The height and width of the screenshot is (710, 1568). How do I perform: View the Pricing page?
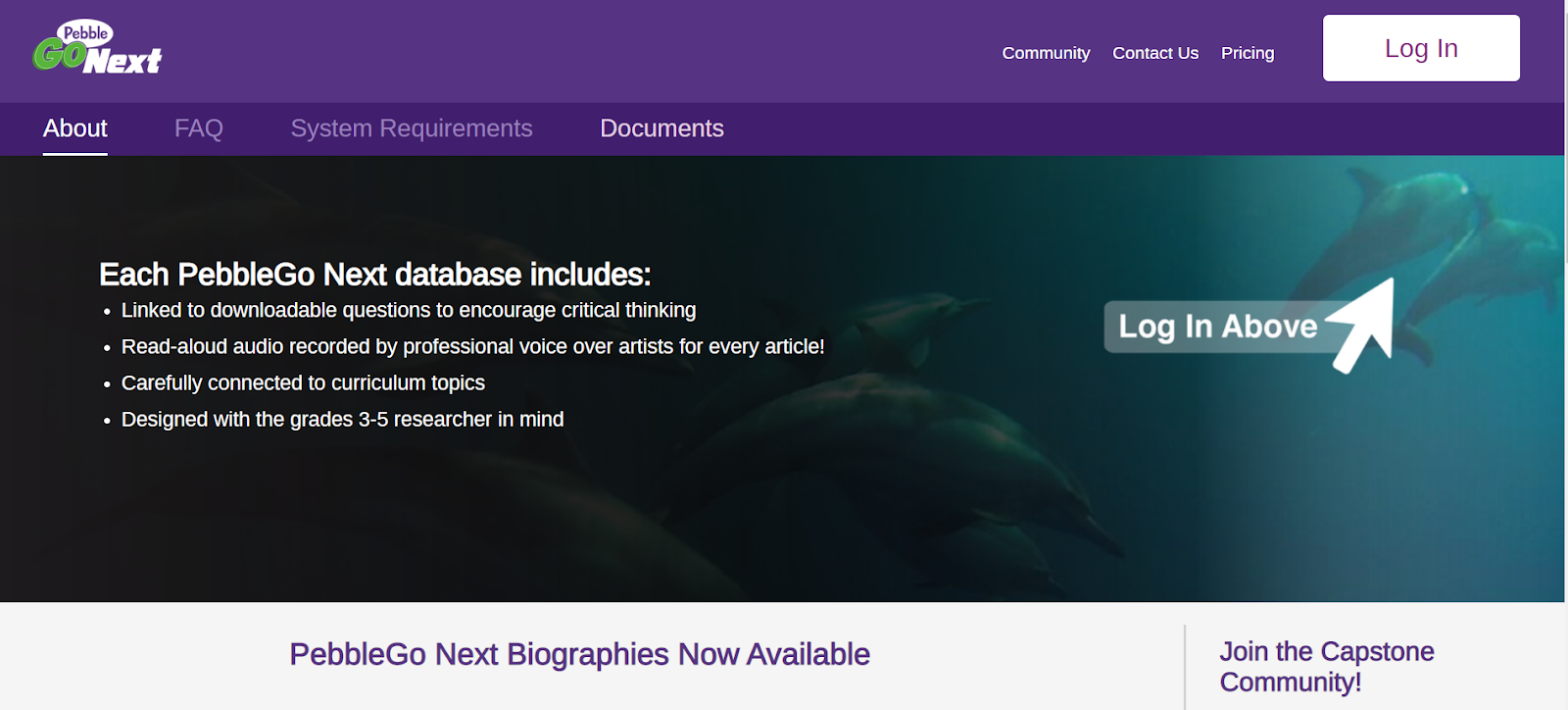point(1248,53)
